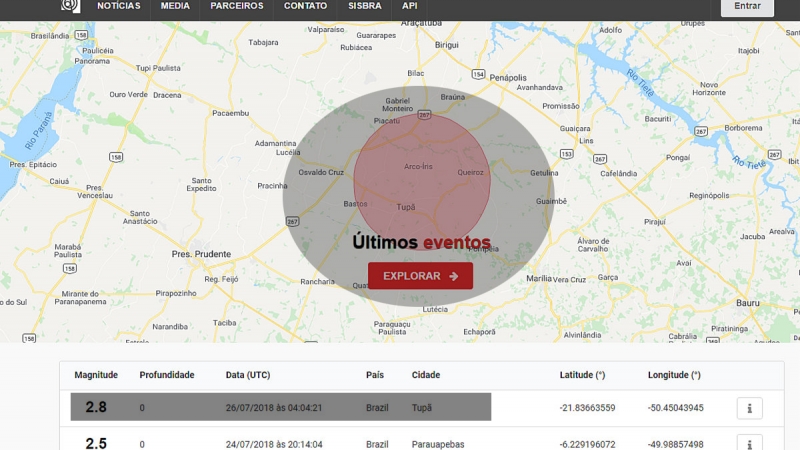
Task: Go to the MEDIA page
Action: [175, 6]
